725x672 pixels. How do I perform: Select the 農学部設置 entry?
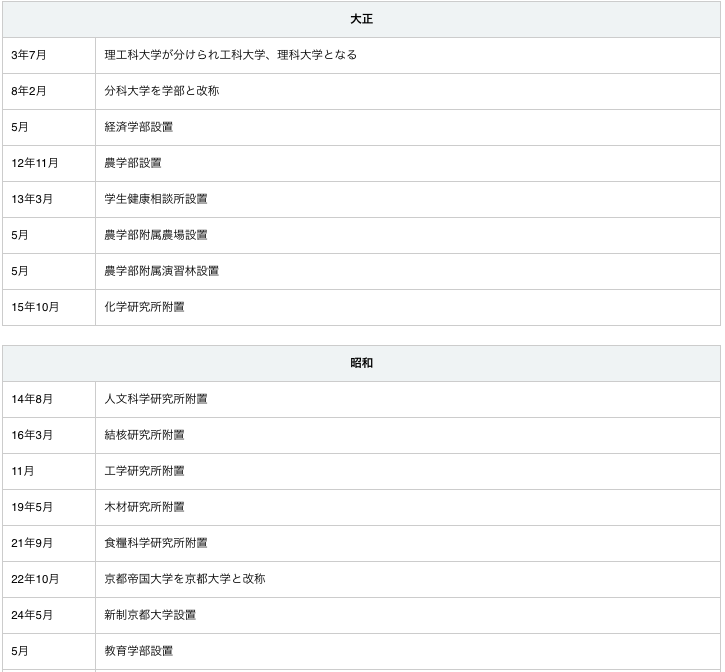pos(408,163)
